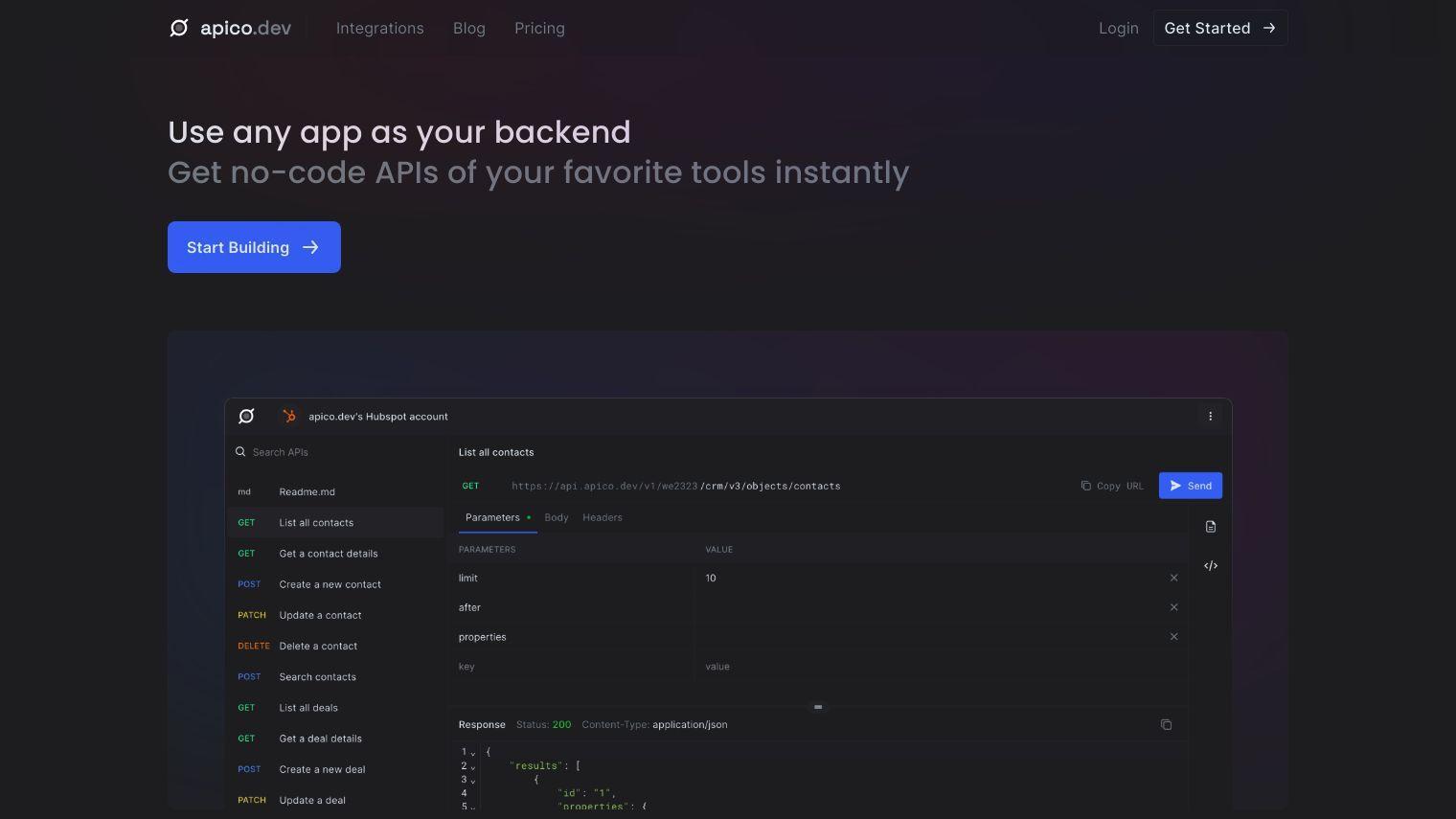Click the apico.dev's Hubspot account title
This screenshot has height=819, width=1456.
(378, 417)
